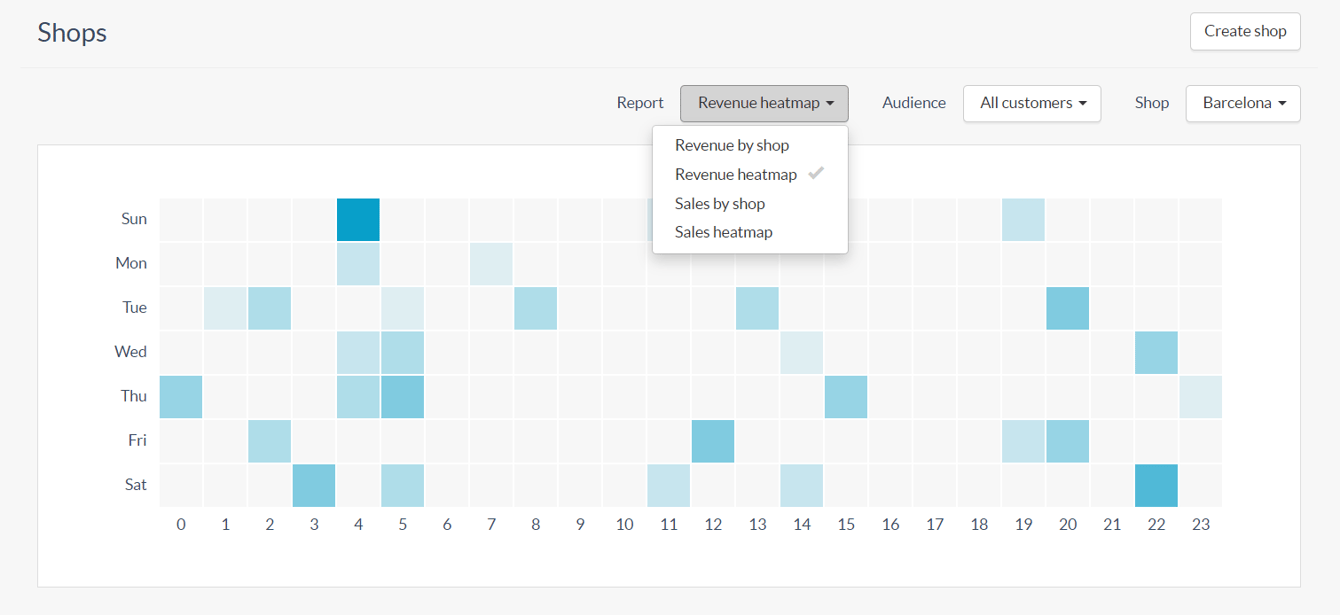Click the Tuesday cell at hour 20
This screenshot has height=615, width=1340.
tap(1067, 308)
